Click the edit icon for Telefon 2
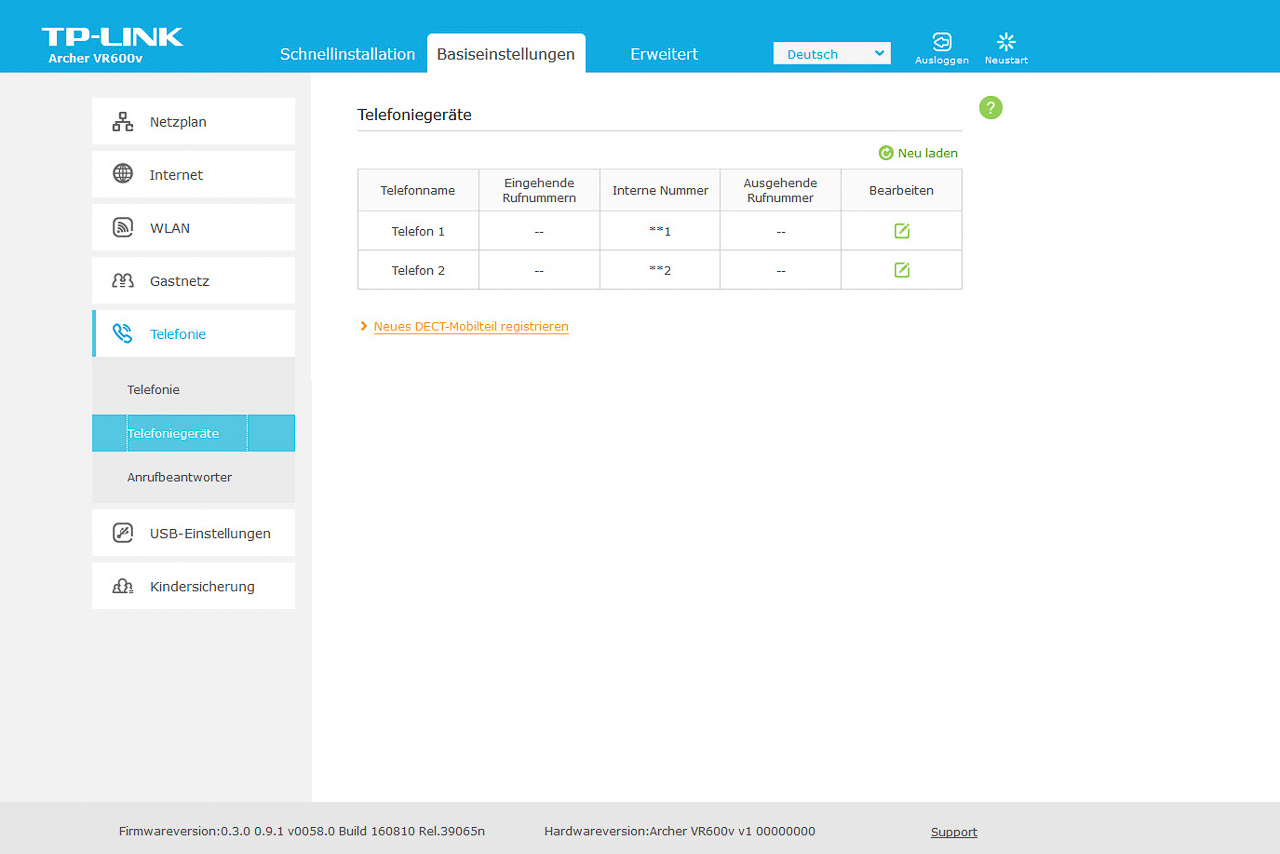 [x=901, y=270]
